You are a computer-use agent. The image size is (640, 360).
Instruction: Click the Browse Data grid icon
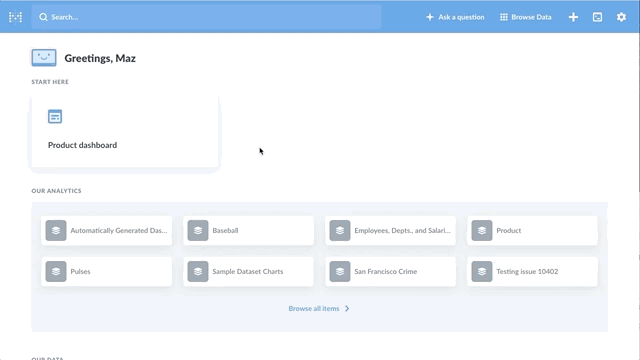(x=504, y=17)
